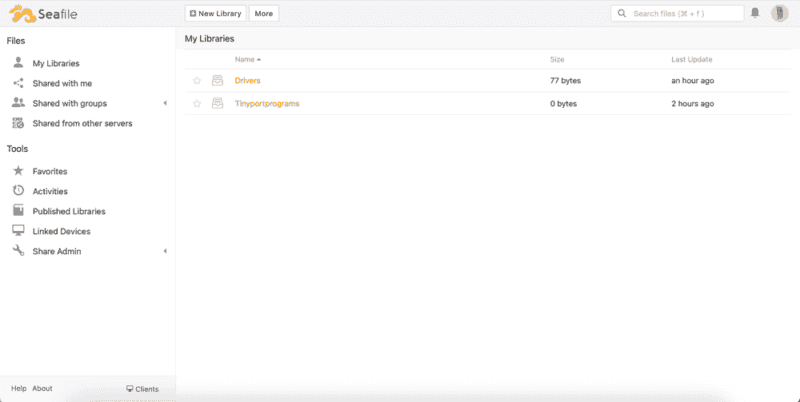This screenshot has width=800, height=402.
Task: Click the Activities clock icon
Action: click(18, 191)
